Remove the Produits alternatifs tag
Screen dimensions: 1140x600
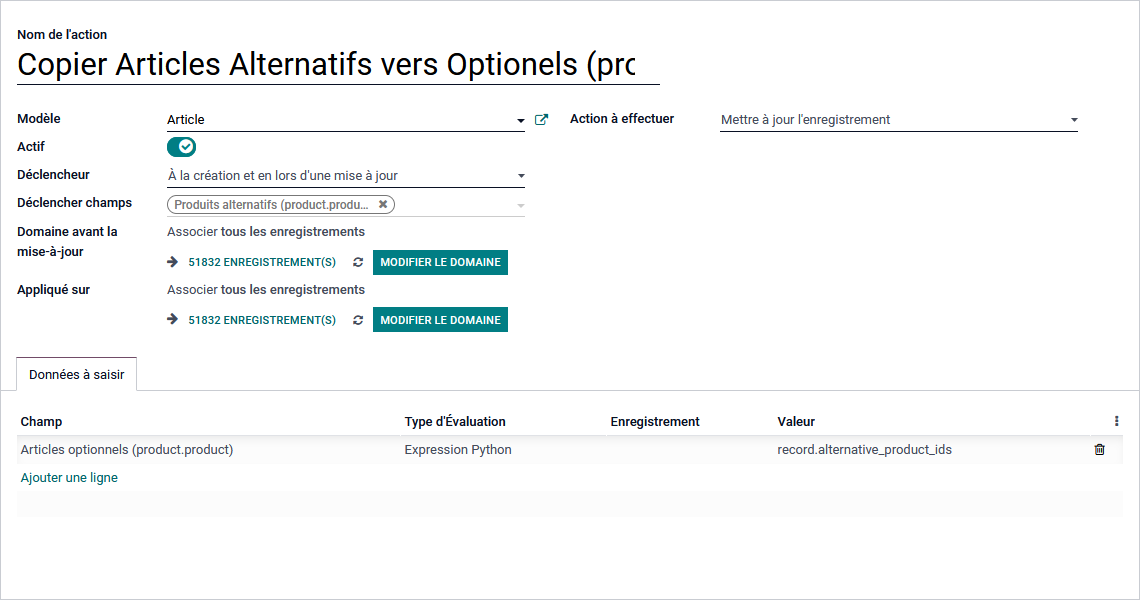point(383,204)
